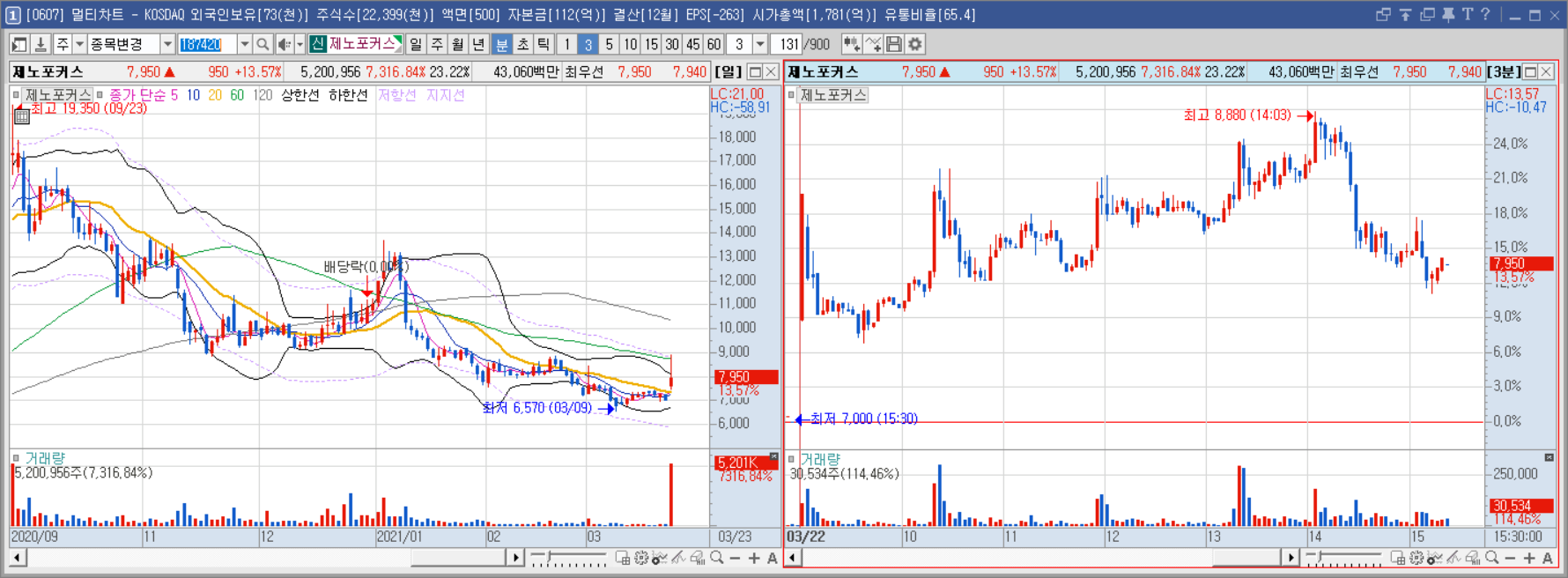Click the help question mark in title bar
Viewport: 1568px width, 578px height.
pyautogui.click(x=1485, y=14)
